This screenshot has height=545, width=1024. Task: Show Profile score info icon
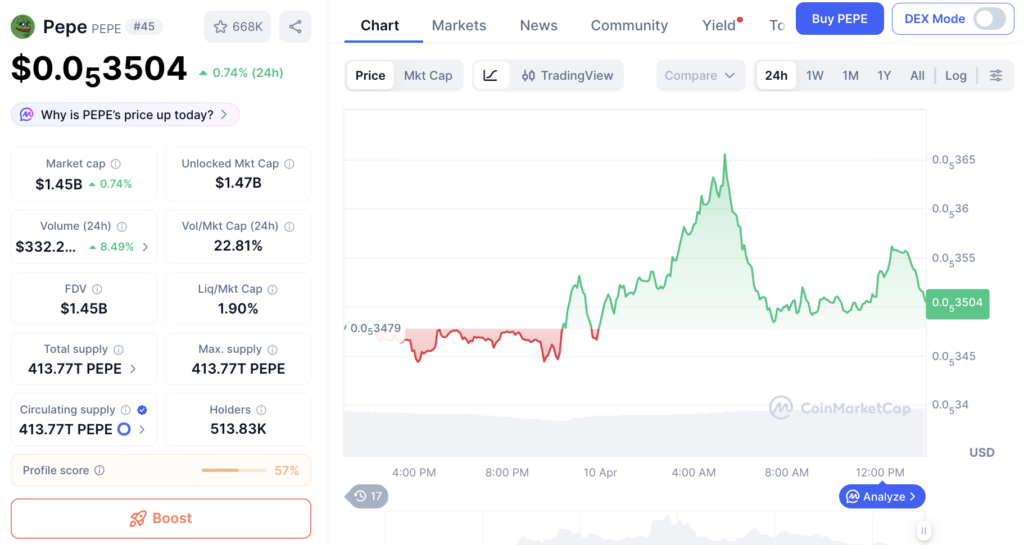click(x=99, y=471)
